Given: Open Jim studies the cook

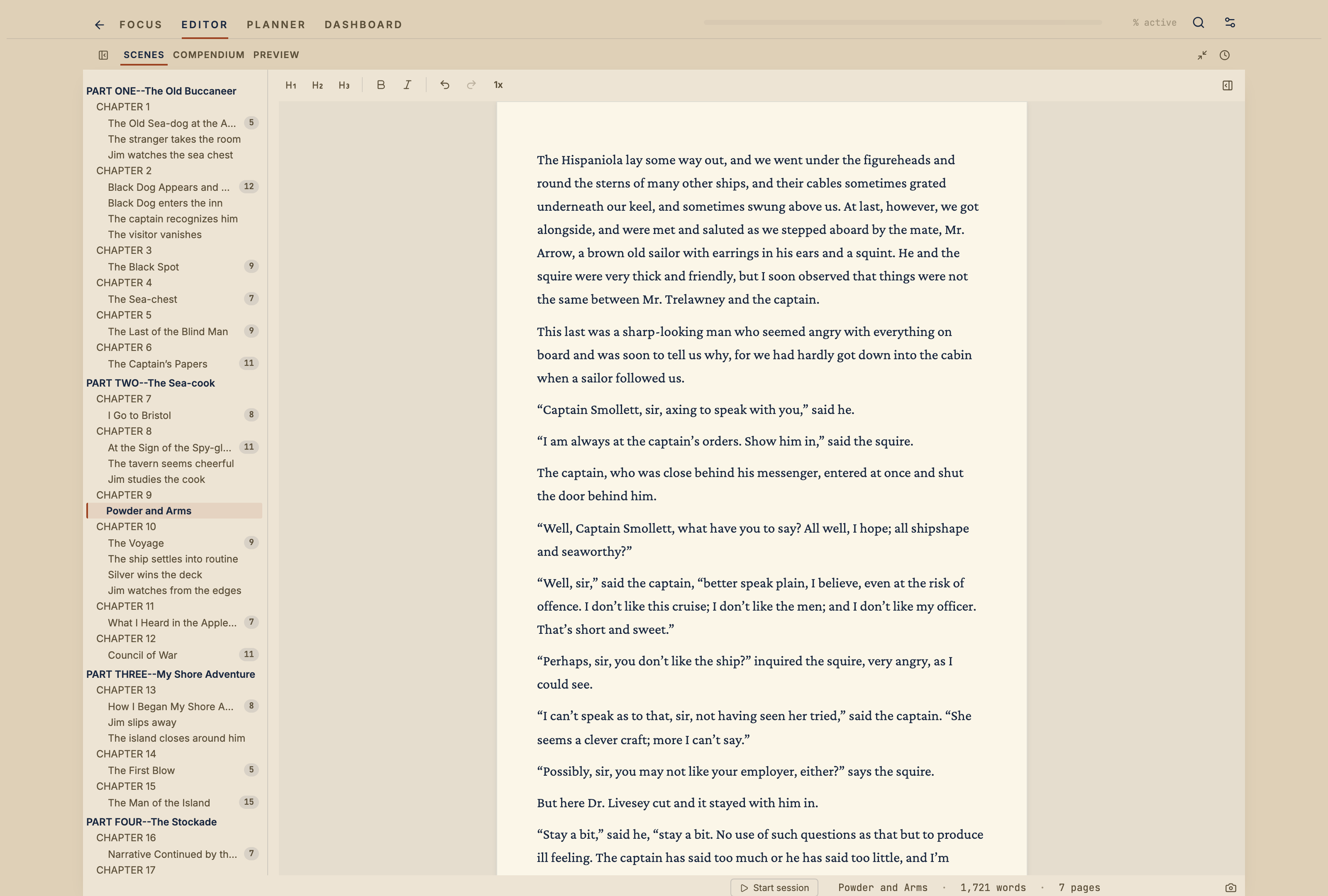Looking at the screenshot, I should pos(156,480).
